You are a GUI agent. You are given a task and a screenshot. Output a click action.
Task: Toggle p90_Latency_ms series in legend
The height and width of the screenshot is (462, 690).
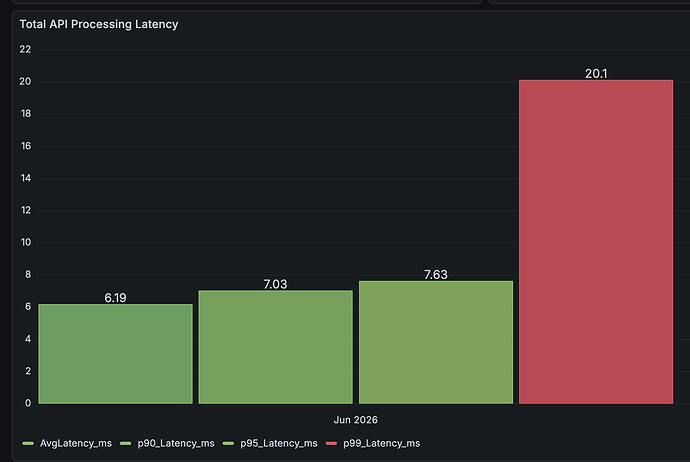click(x=176, y=443)
